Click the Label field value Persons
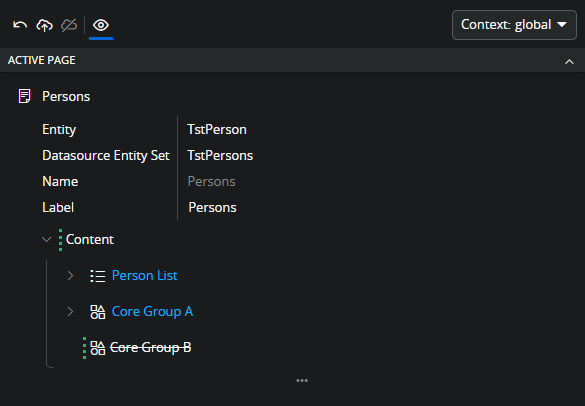585x406 pixels. point(212,207)
